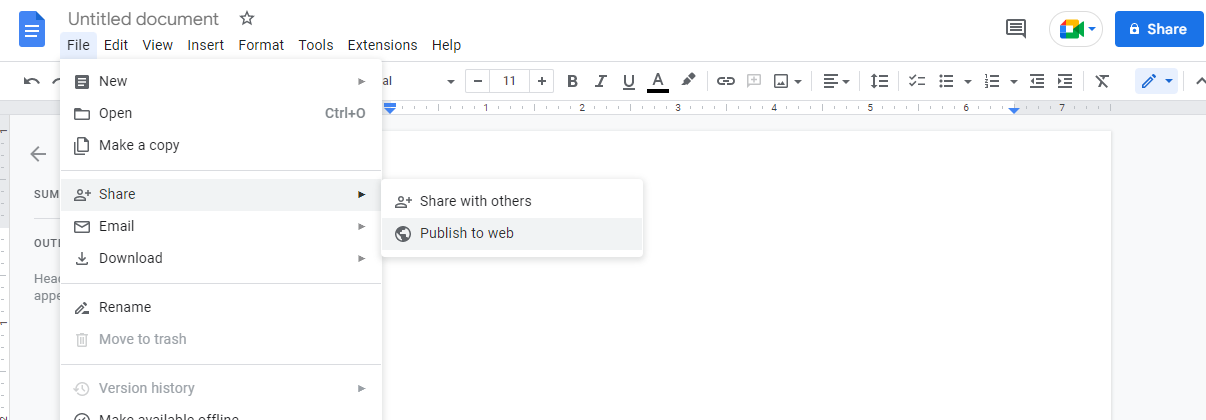Screen dimensions: 1206x420
Task: Choose Open from File menu
Action: pos(221,113)
